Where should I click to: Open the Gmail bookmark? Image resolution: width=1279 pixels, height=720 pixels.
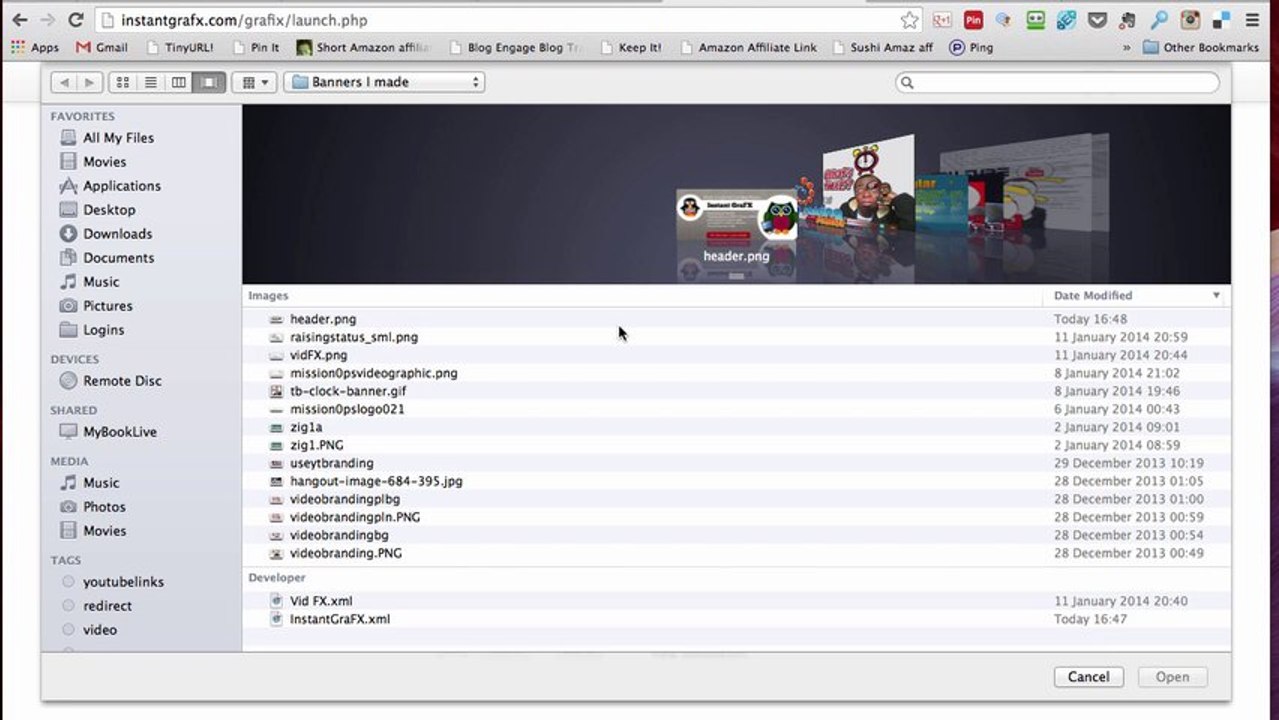point(102,47)
